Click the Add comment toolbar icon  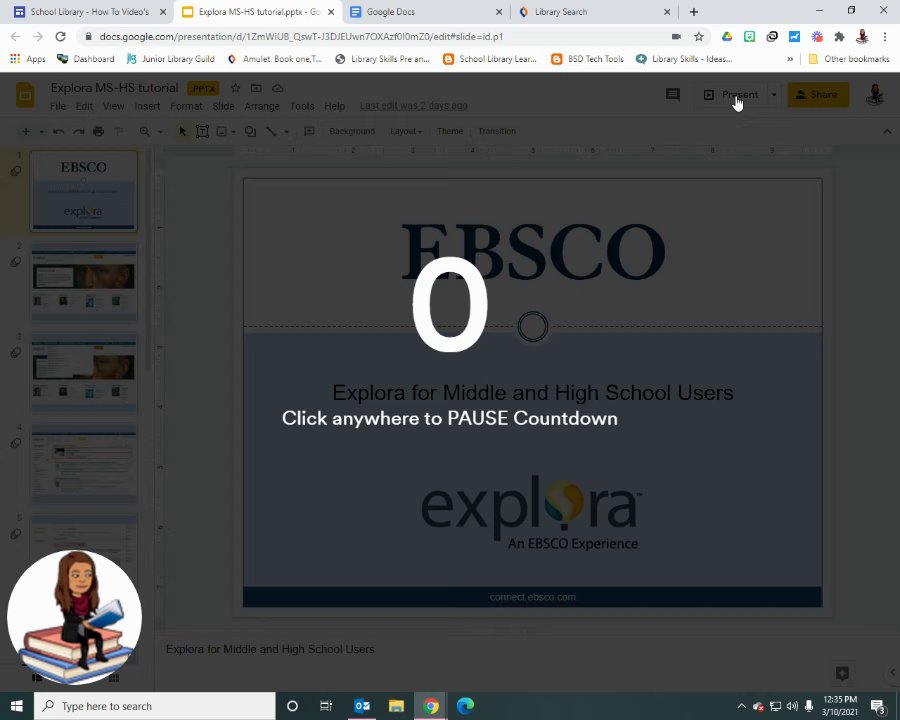click(309, 131)
